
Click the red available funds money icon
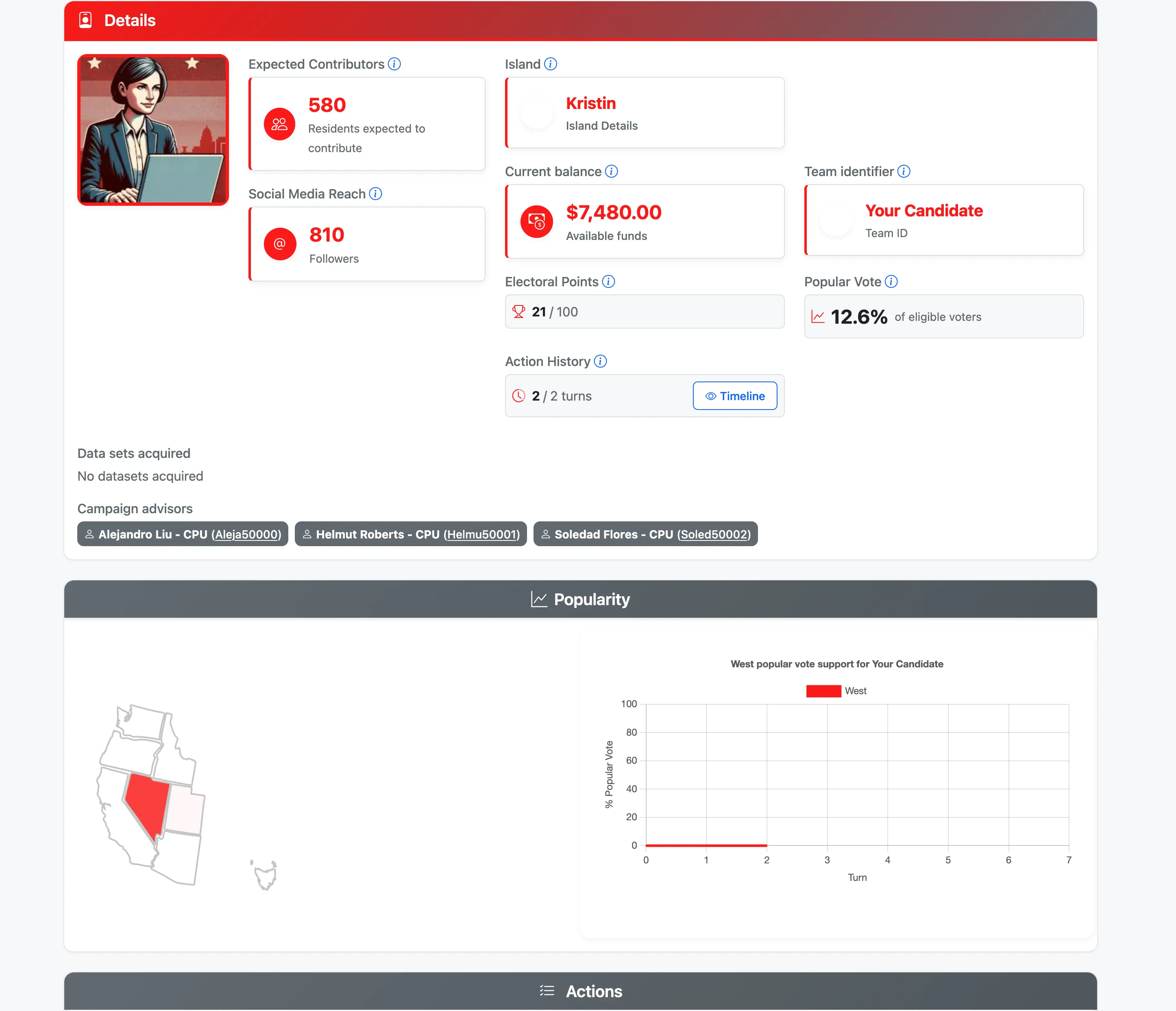pyautogui.click(x=536, y=221)
